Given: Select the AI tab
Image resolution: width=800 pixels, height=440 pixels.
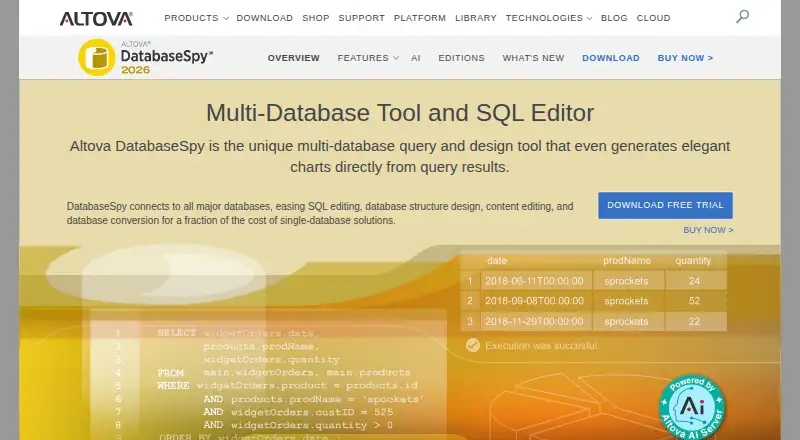Looking at the screenshot, I should point(416,58).
